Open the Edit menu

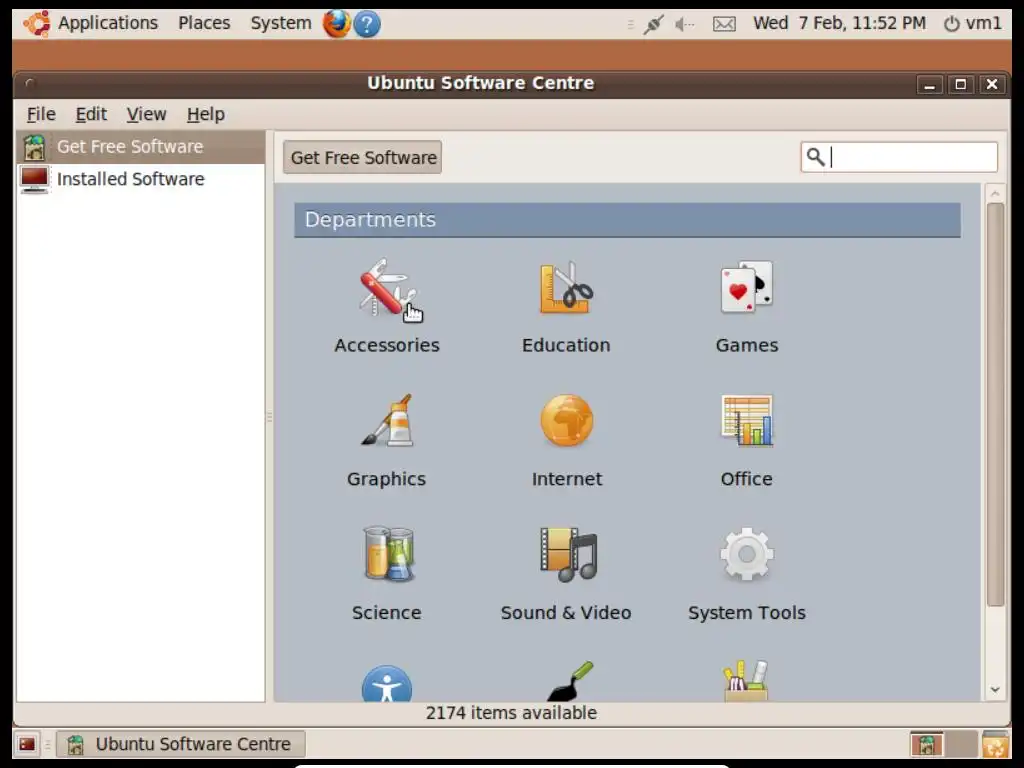point(91,114)
